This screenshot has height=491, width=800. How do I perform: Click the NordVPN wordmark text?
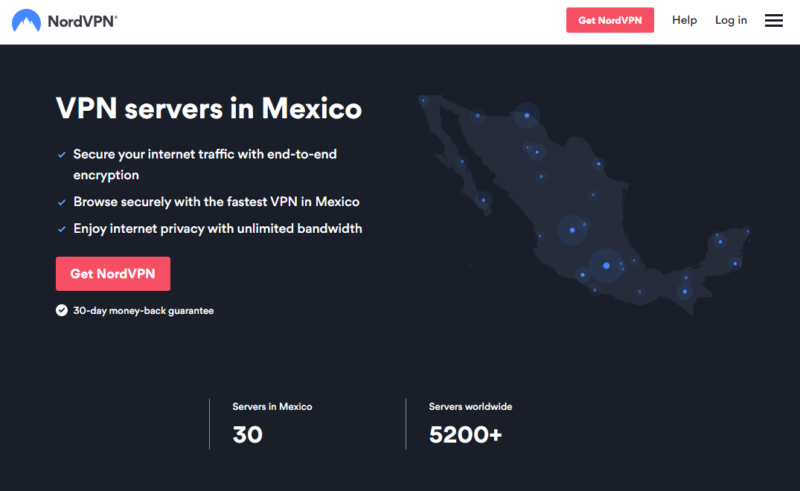[82, 21]
